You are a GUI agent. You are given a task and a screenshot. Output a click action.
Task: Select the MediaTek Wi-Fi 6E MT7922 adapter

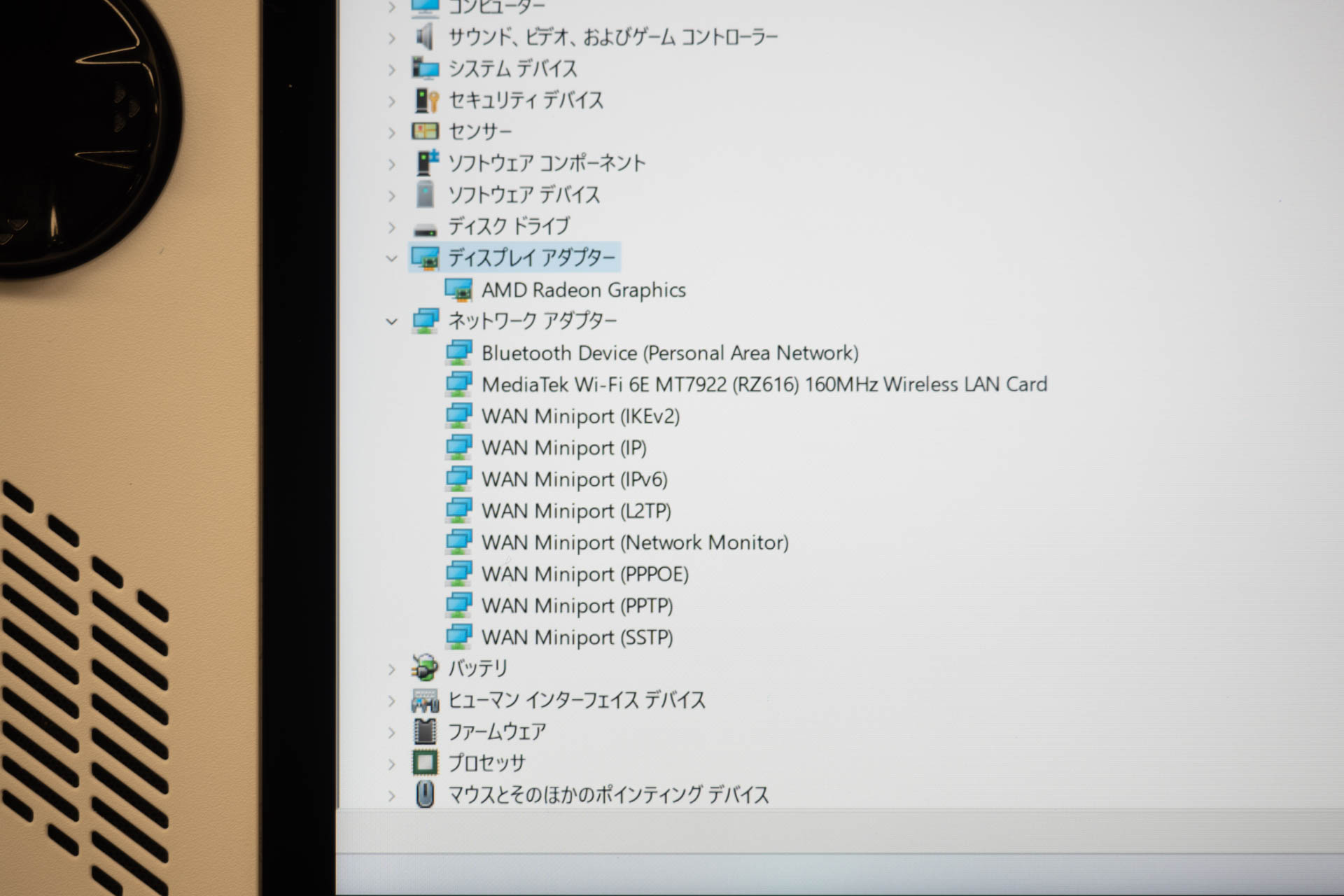(763, 384)
